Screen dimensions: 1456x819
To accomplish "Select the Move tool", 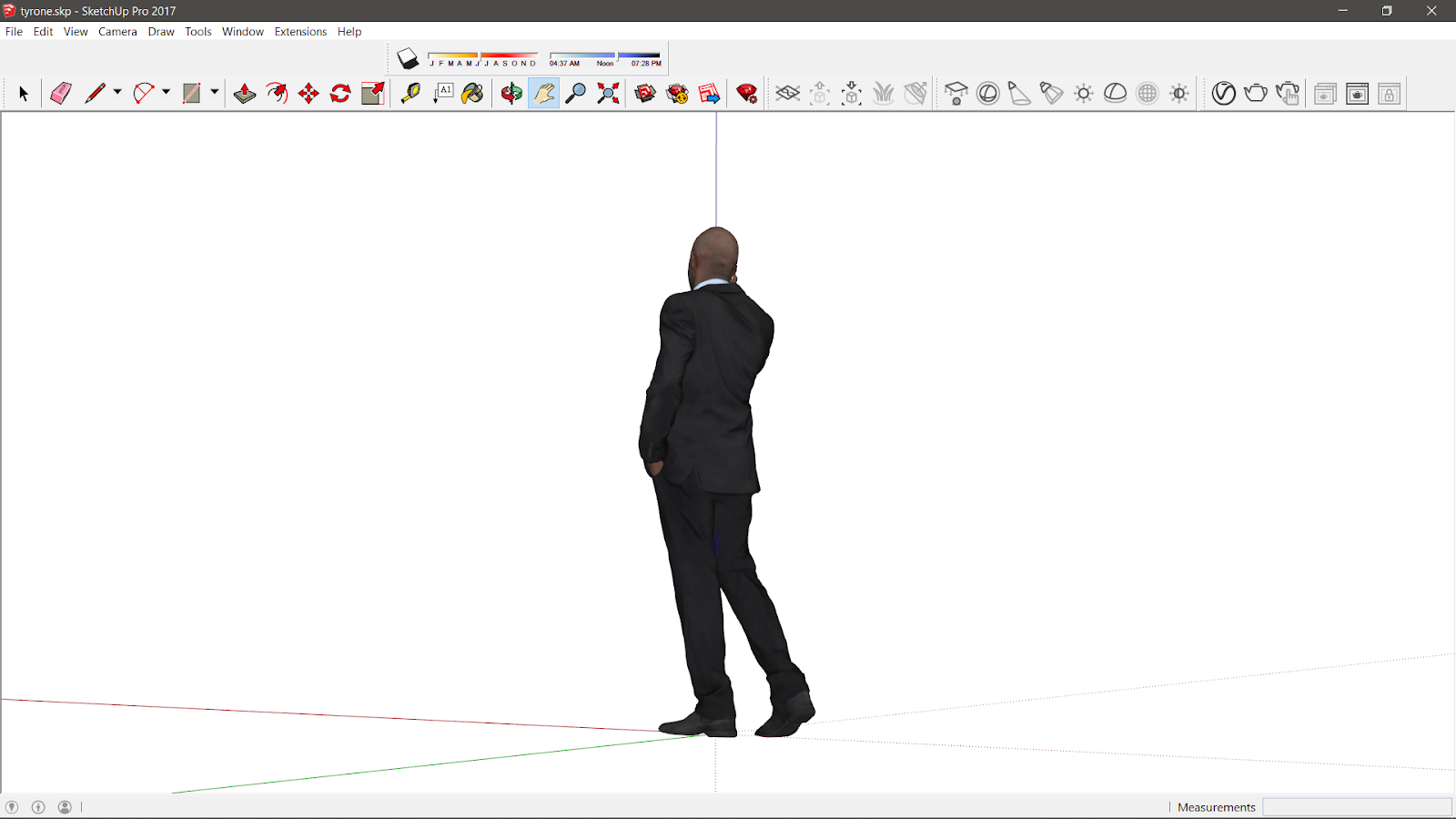I will (308, 94).
